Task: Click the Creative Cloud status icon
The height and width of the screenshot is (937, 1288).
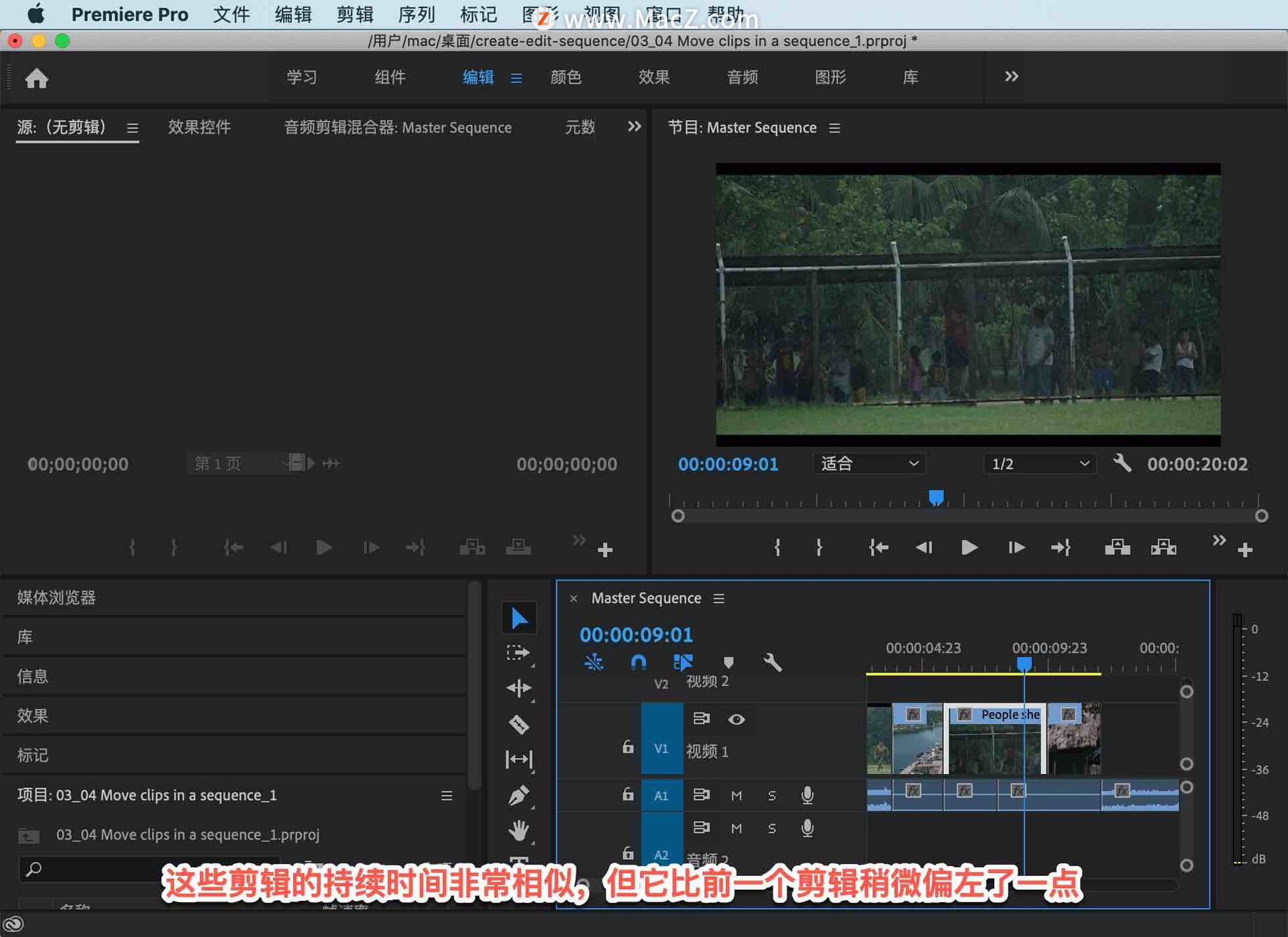Action: click(13, 924)
